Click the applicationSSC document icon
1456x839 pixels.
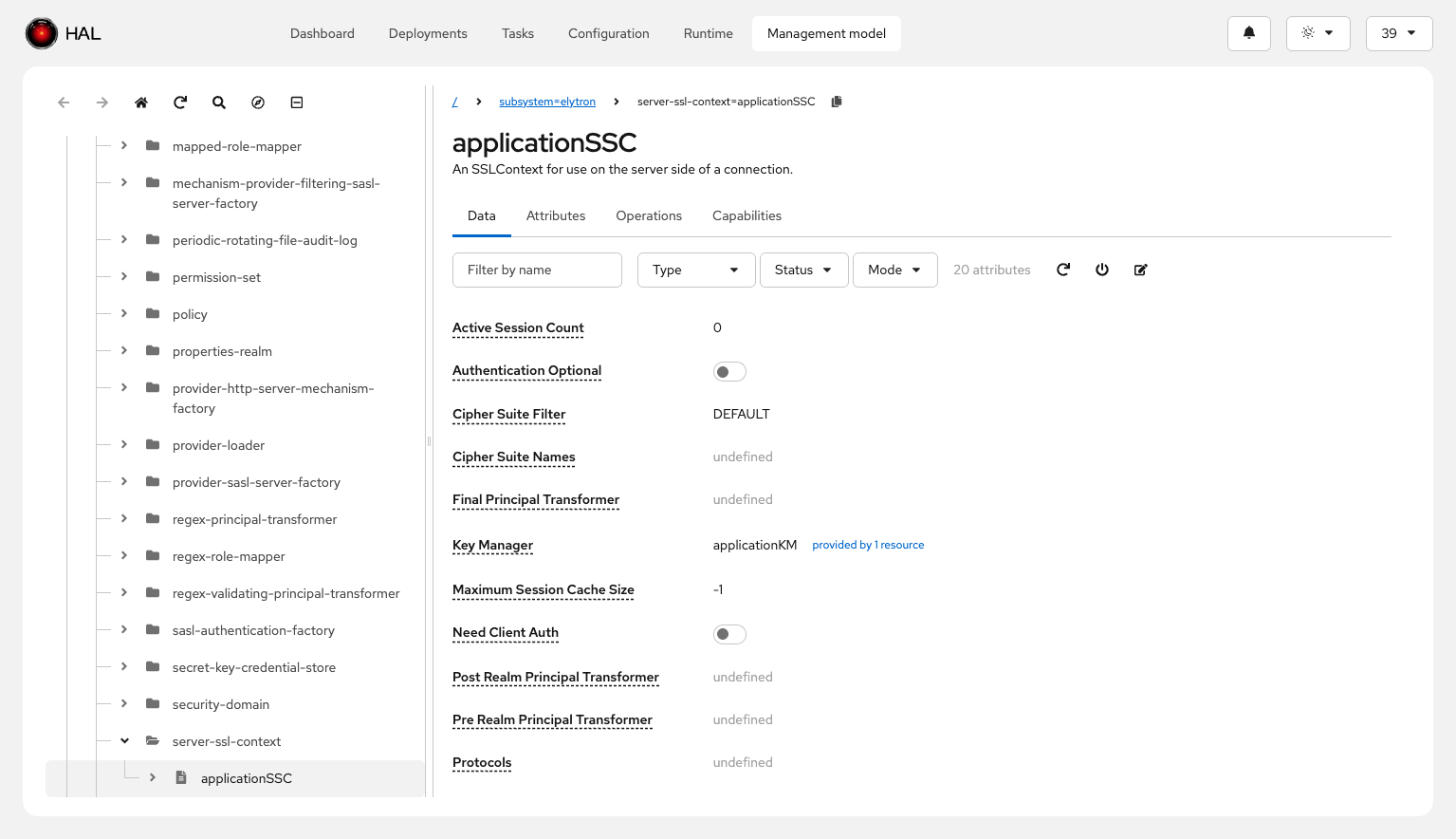click(181, 777)
